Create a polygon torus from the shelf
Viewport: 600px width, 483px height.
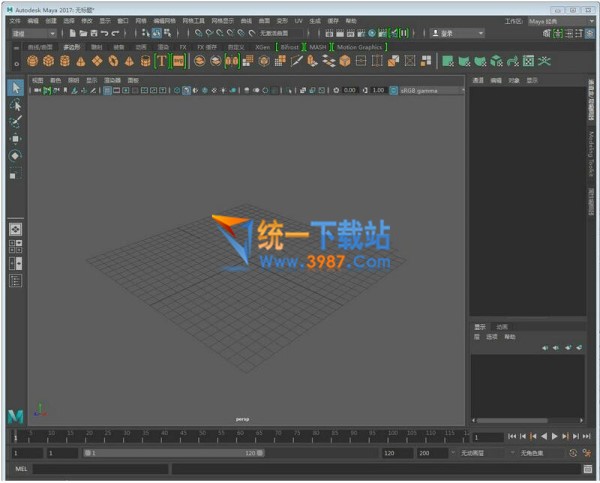click(113, 61)
